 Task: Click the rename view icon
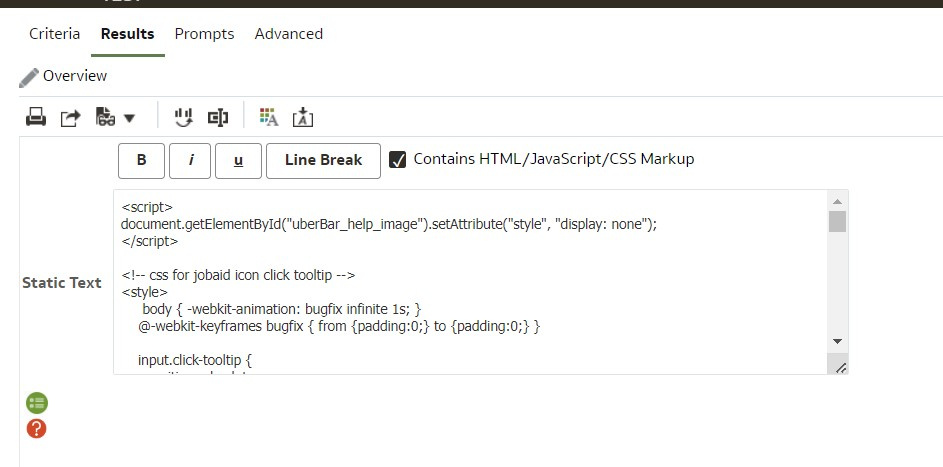coord(218,117)
